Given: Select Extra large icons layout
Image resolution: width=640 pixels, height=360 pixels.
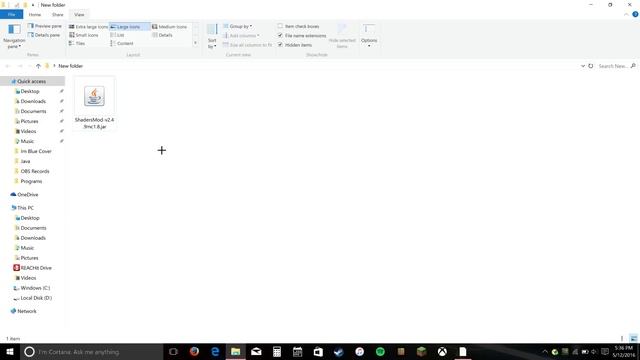Looking at the screenshot, I should click(88, 27).
